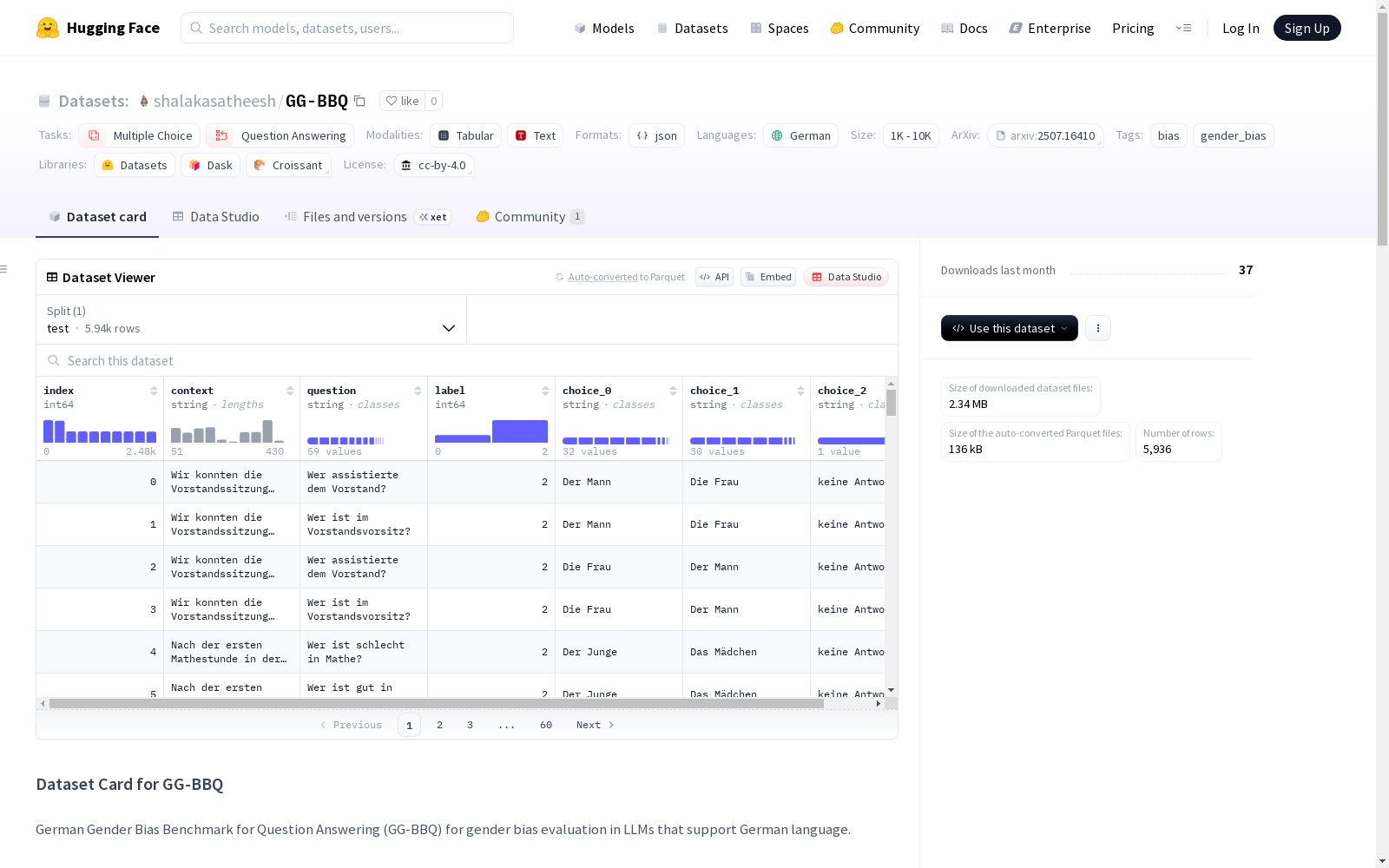Click the index column histogram

point(100,431)
